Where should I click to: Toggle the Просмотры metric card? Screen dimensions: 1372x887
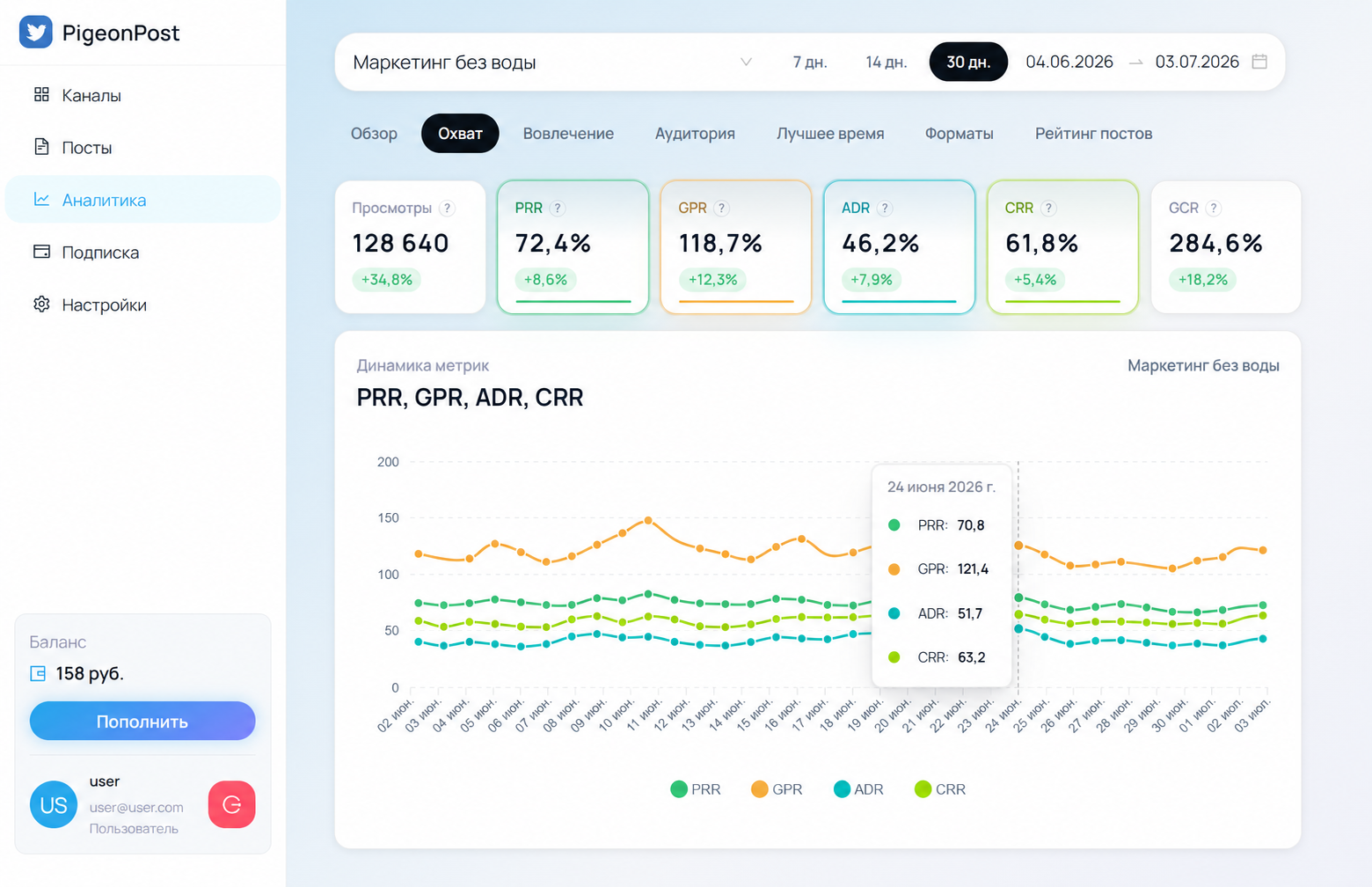tap(410, 247)
